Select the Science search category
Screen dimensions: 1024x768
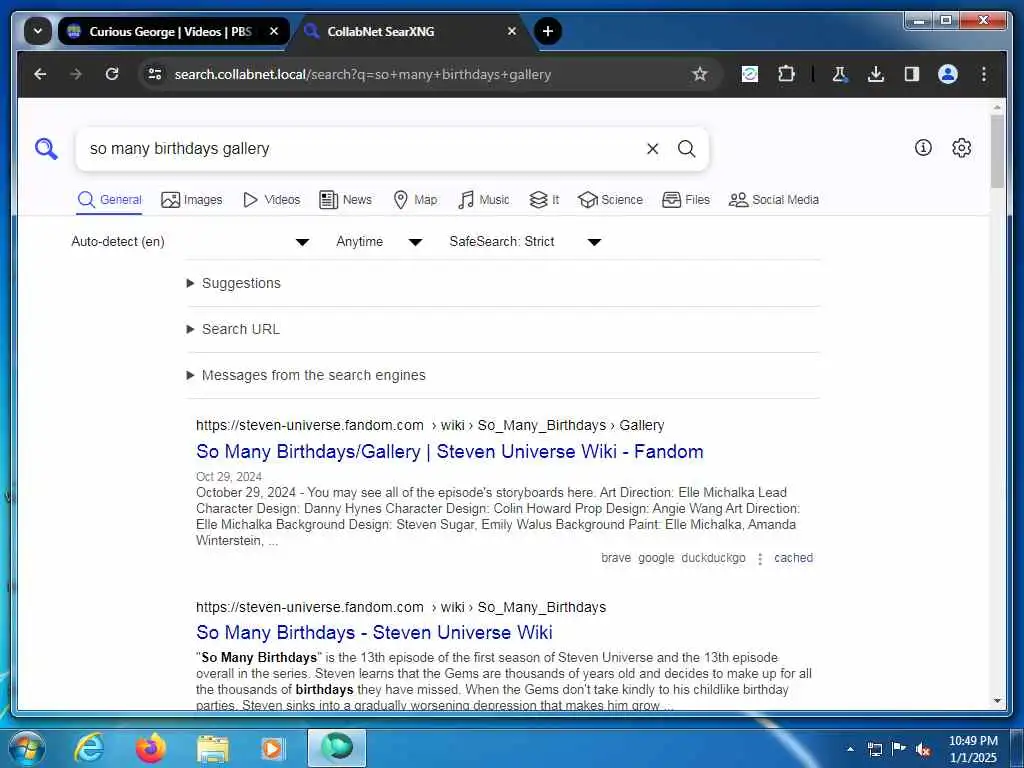click(611, 200)
